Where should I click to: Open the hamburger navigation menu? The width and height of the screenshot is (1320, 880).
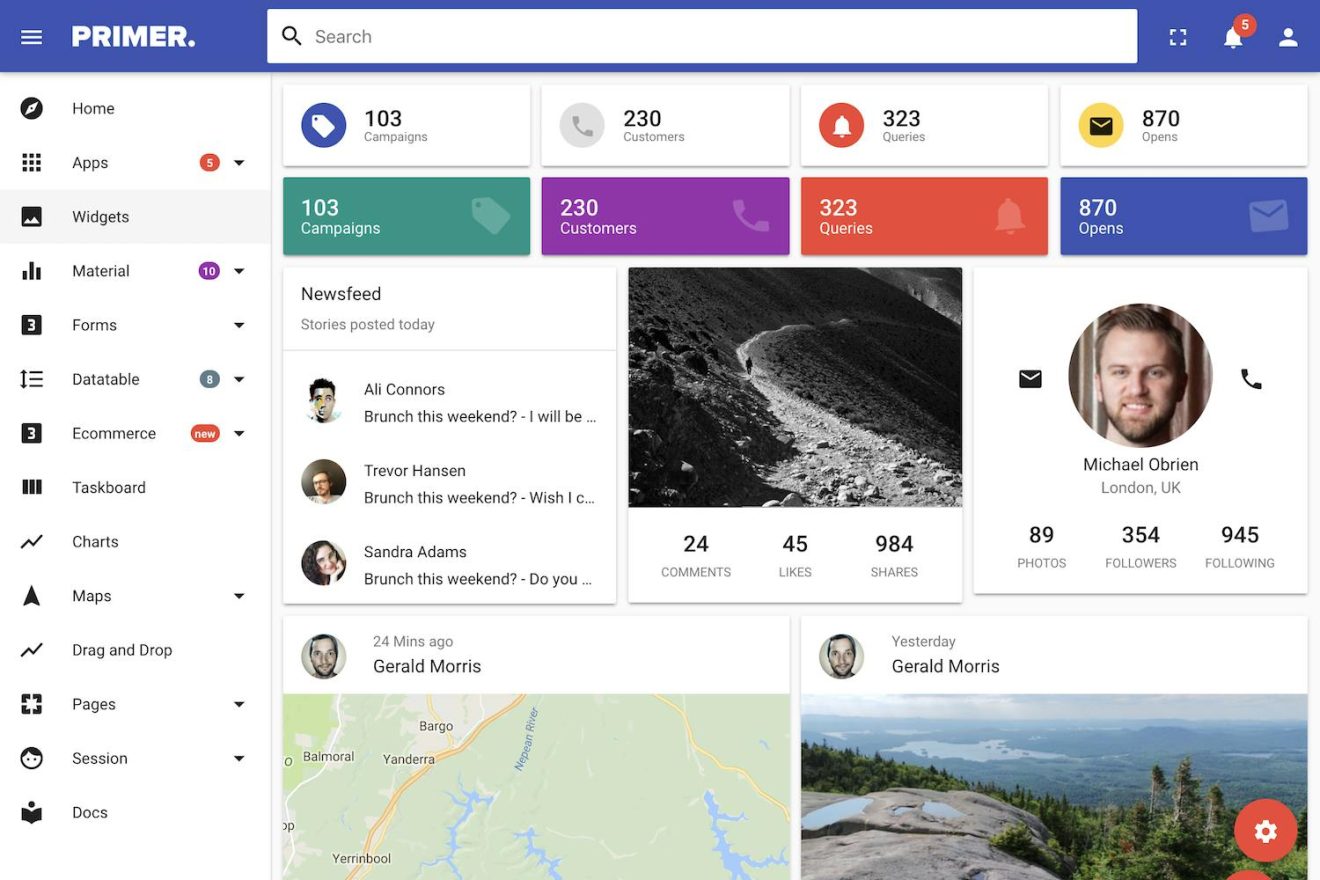click(x=31, y=36)
